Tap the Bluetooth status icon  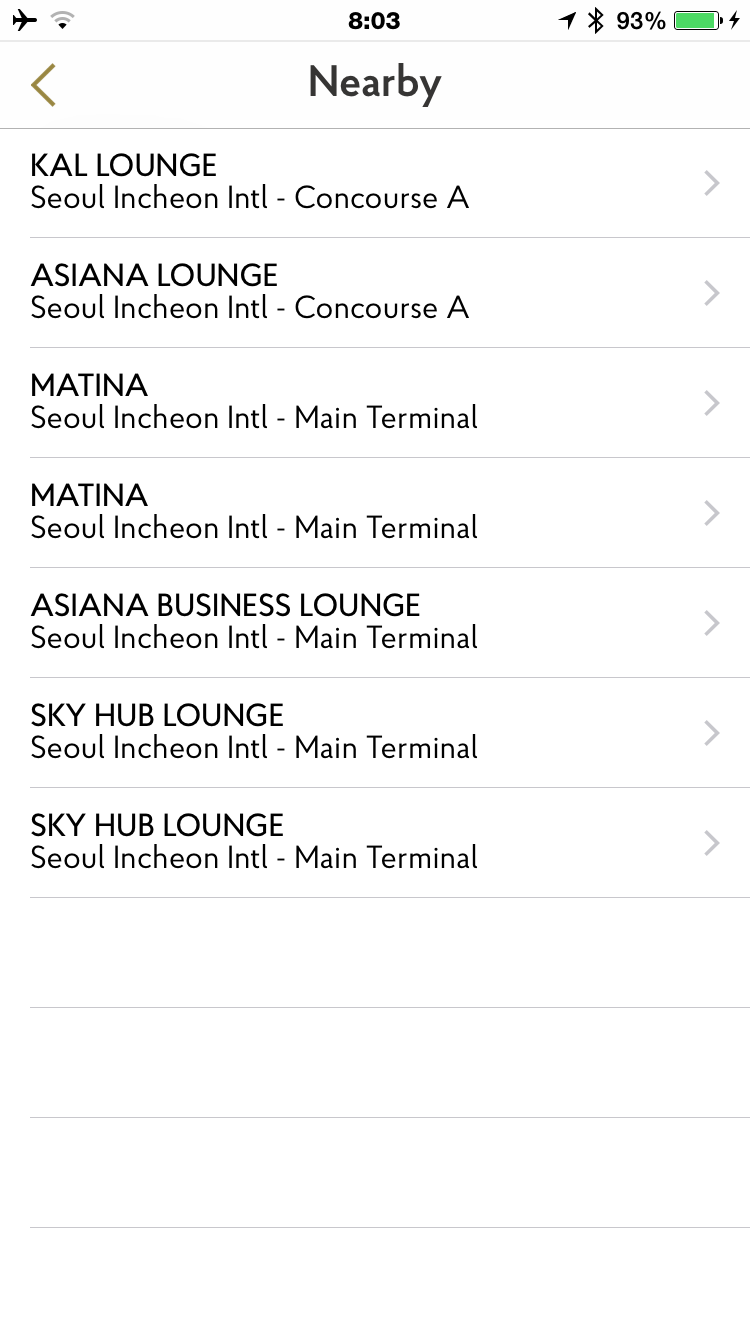click(x=596, y=20)
